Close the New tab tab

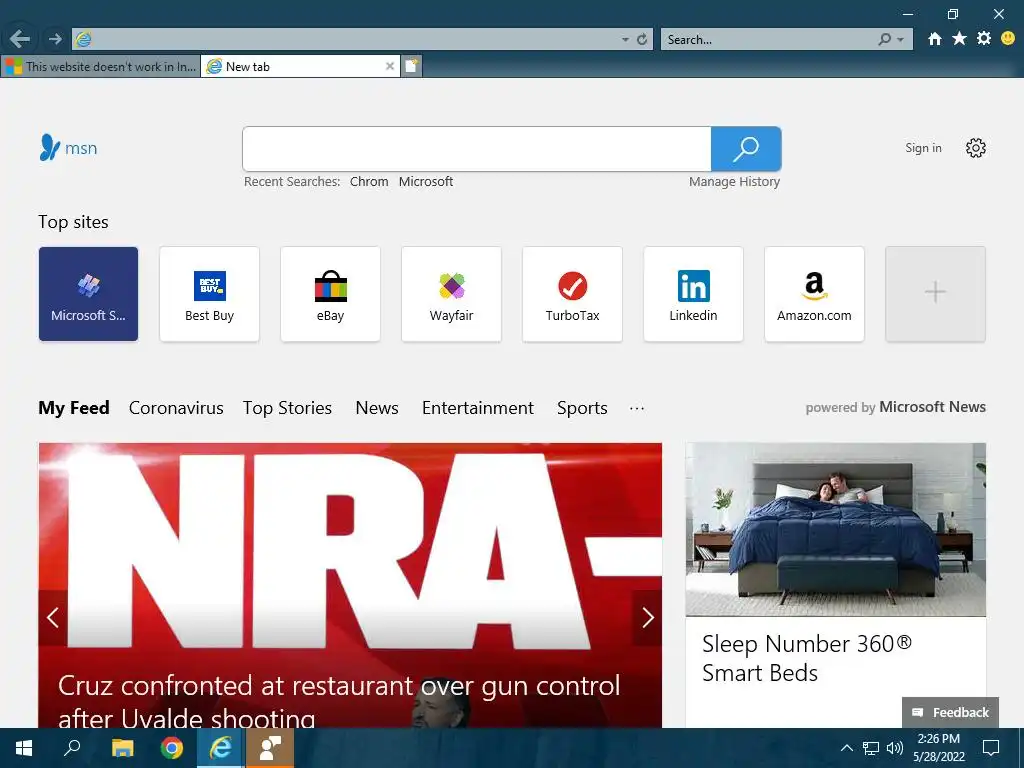coord(390,67)
